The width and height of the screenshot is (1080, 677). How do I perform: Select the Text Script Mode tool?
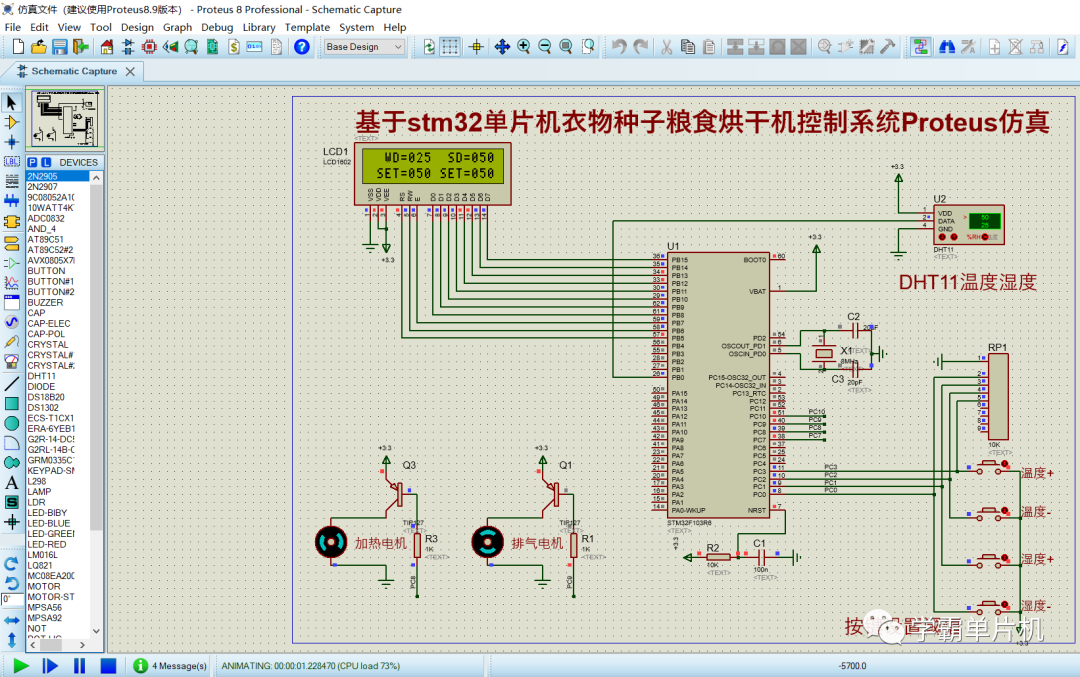tap(12, 181)
